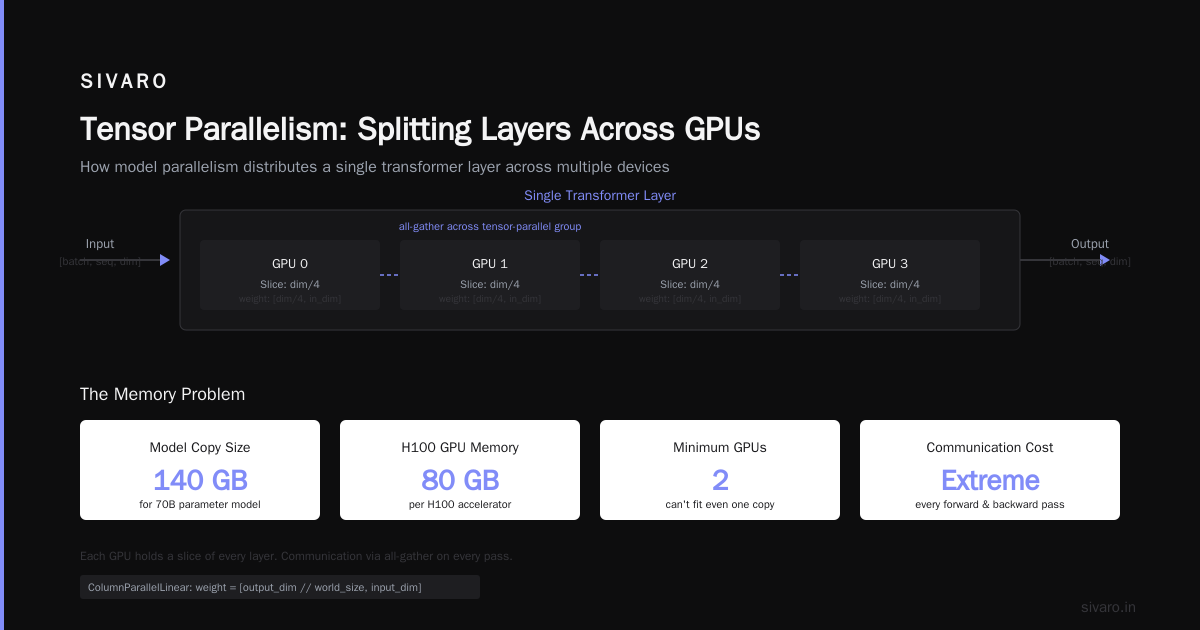Viewport: 1200px width, 630px height.
Task: Select the GPU 1 block
Action: pyautogui.click(x=490, y=275)
